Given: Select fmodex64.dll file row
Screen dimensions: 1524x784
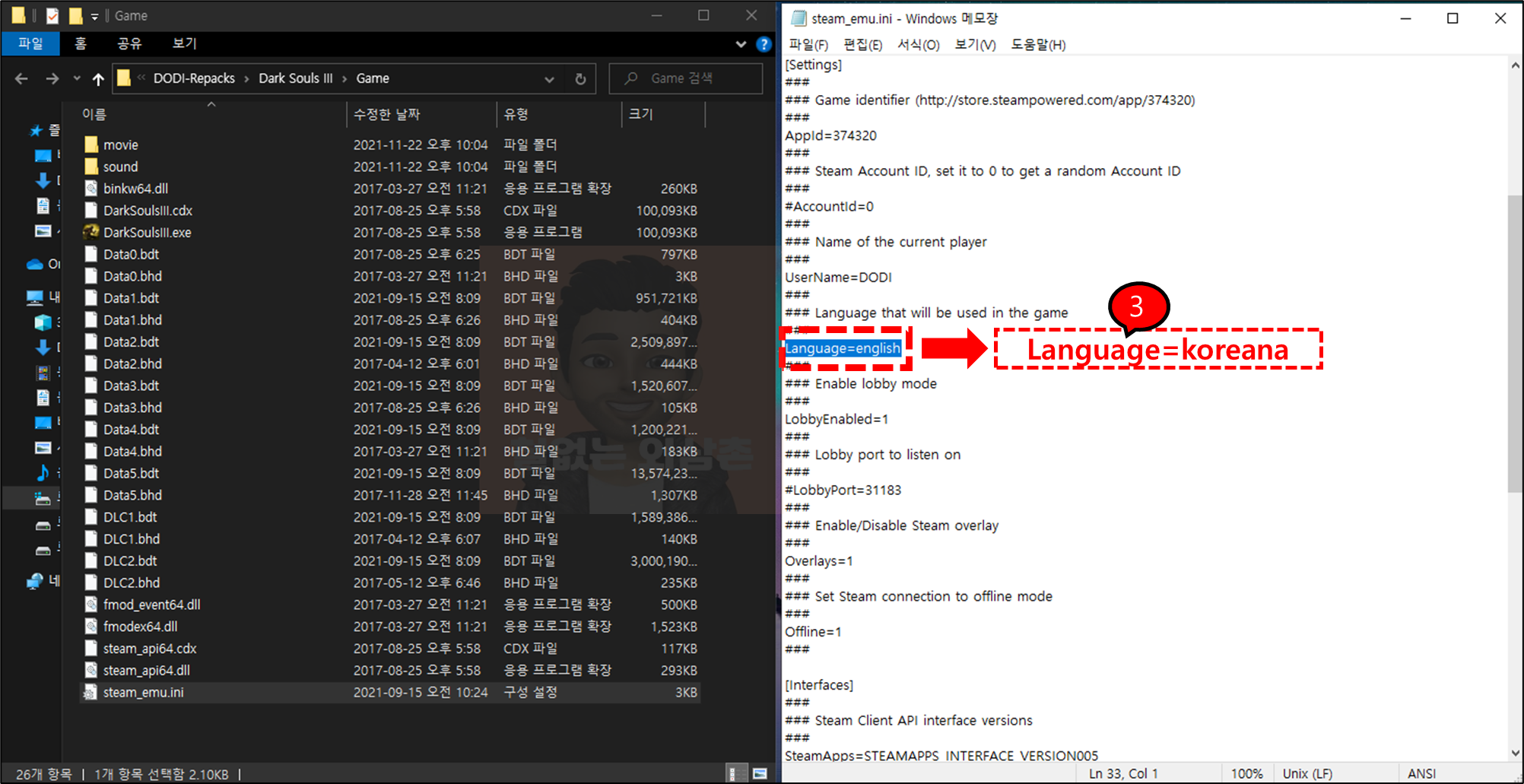Looking at the screenshot, I should coord(390,627).
